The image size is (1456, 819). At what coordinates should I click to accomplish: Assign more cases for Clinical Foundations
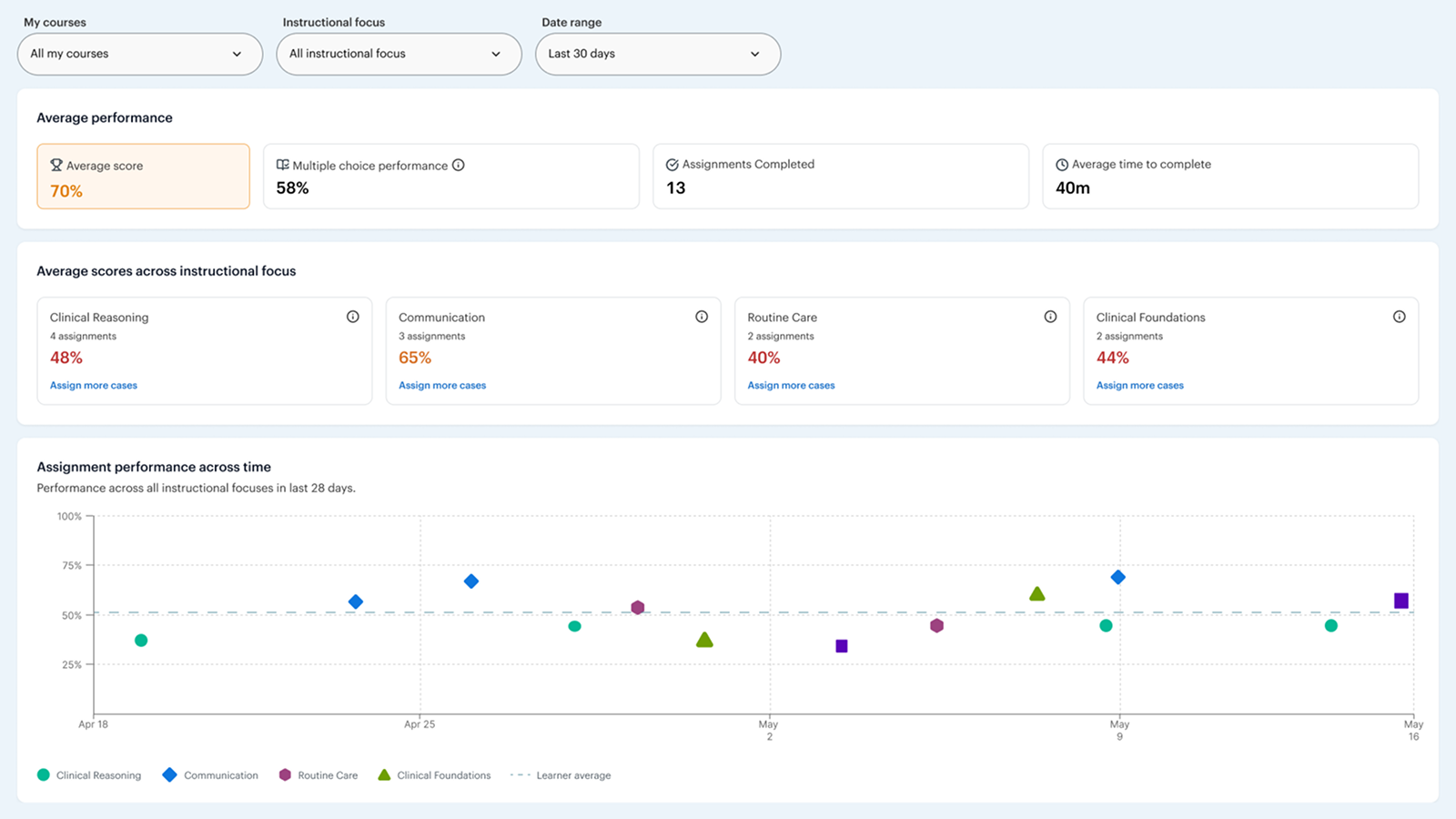(x=1140, y=386)
